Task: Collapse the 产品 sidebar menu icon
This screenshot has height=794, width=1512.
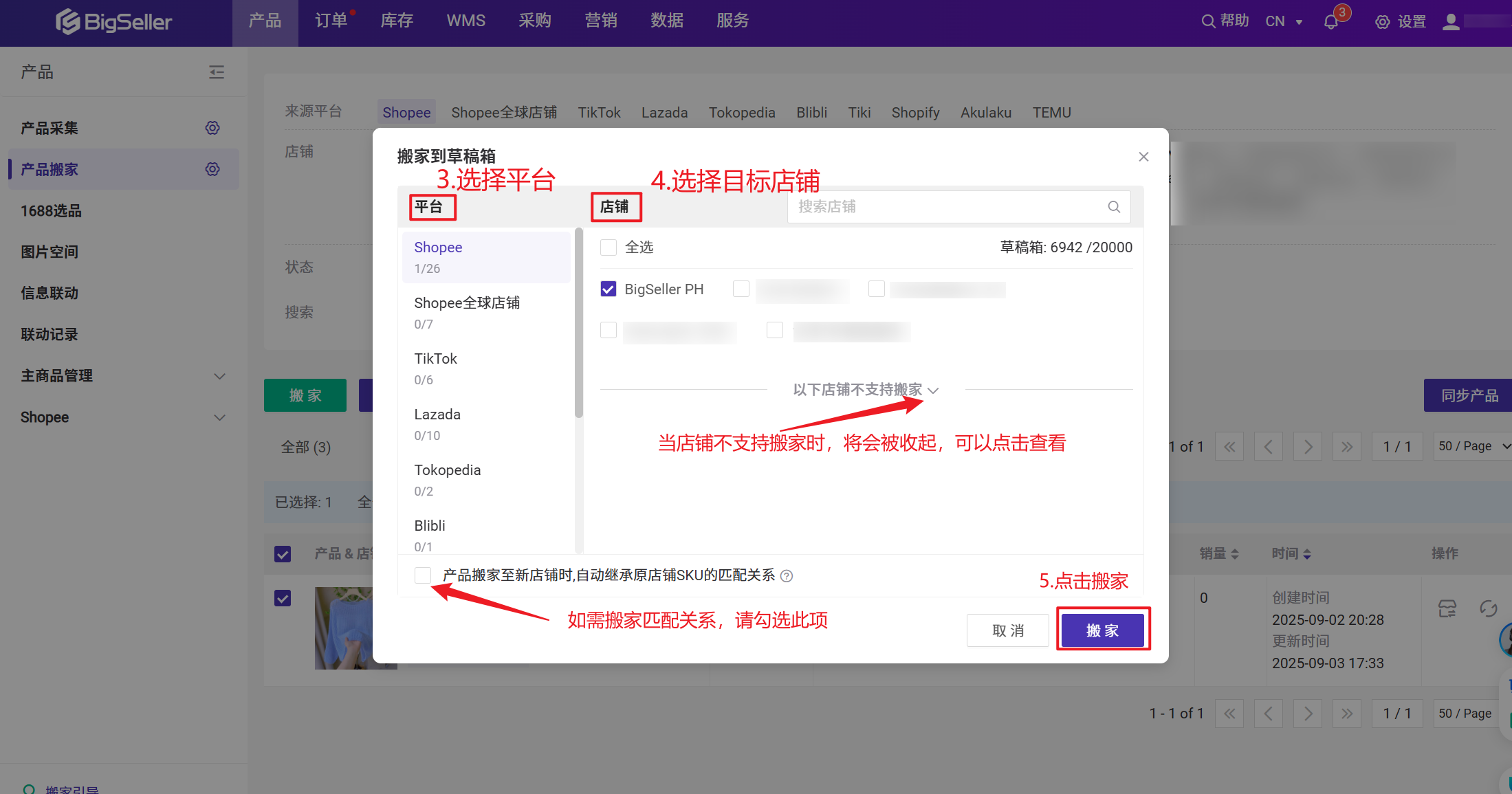Action: tap(217, 72)
